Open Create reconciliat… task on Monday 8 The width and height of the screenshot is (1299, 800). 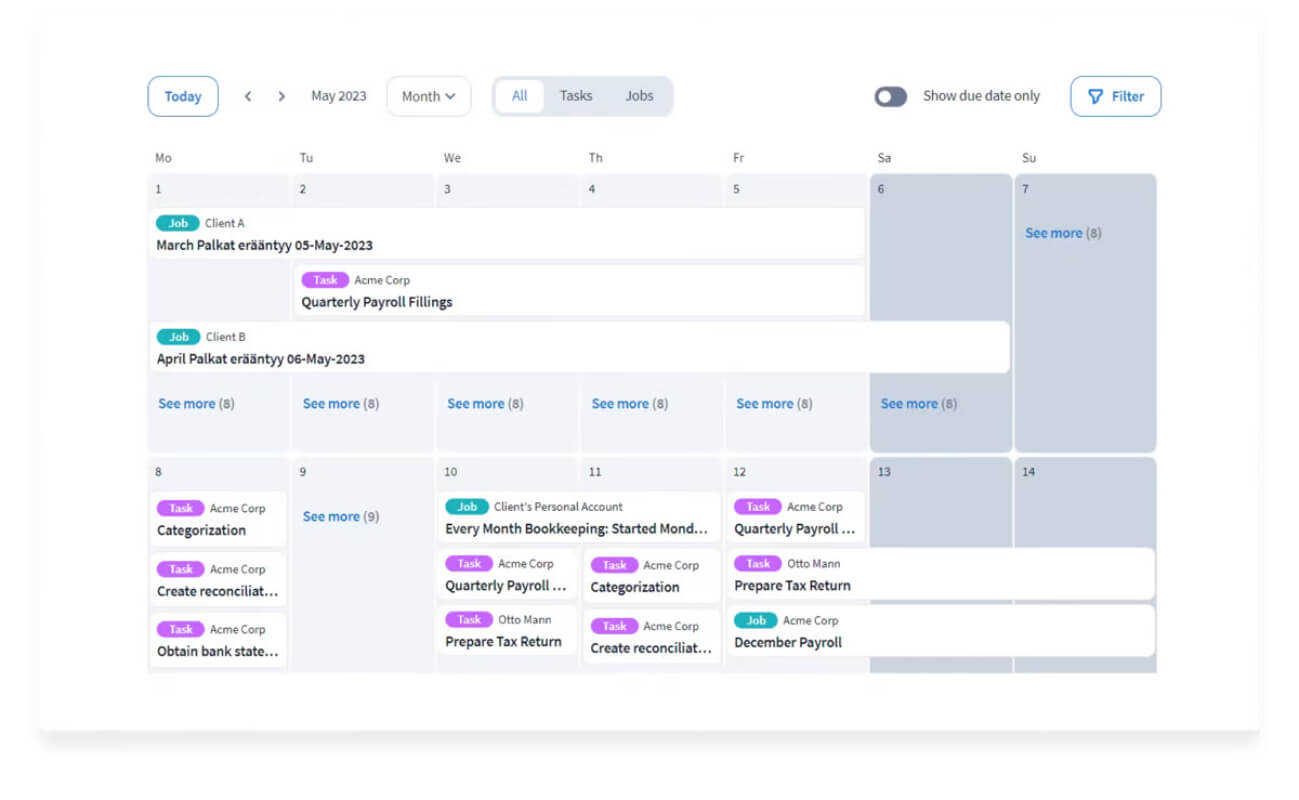click(218, 580)
